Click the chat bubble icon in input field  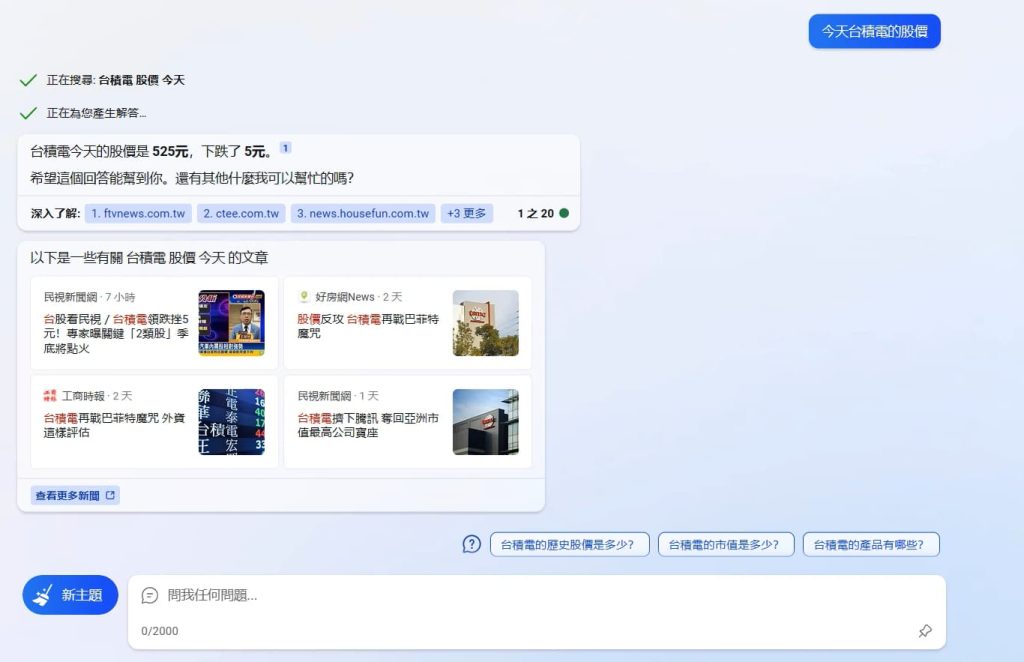coord(150,595)
